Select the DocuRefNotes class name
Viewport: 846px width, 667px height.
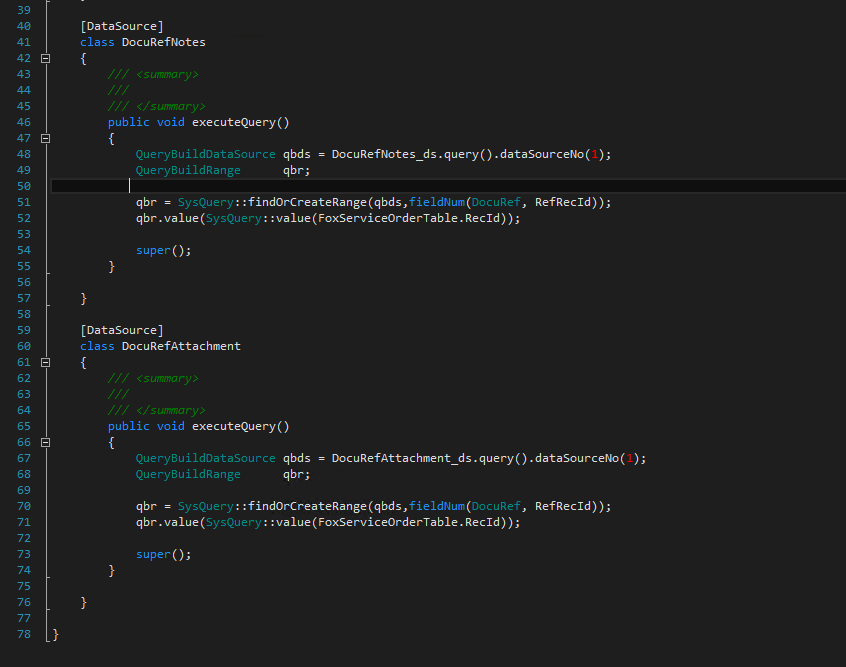point(163,41)
